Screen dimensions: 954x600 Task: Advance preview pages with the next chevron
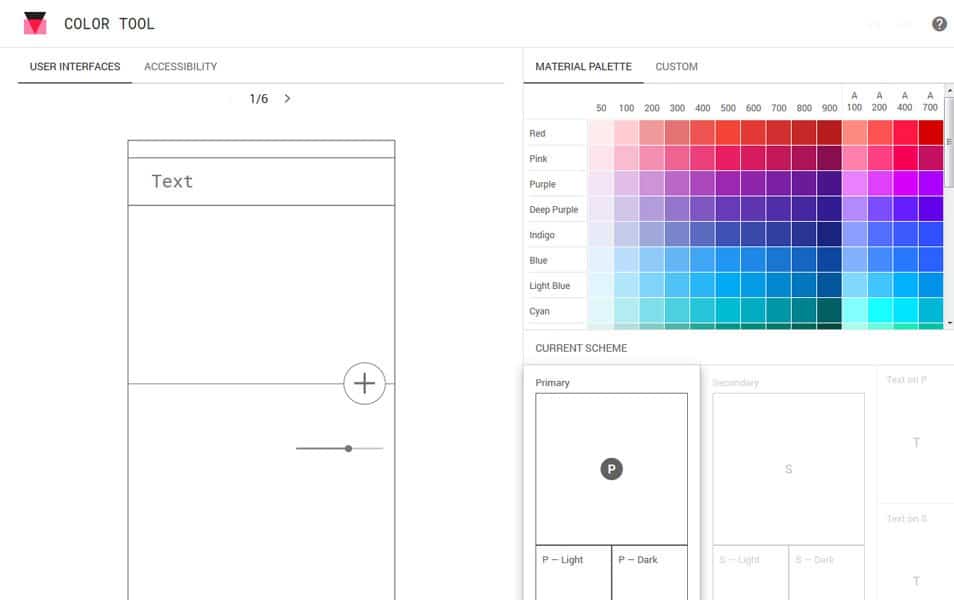point(287,98)
